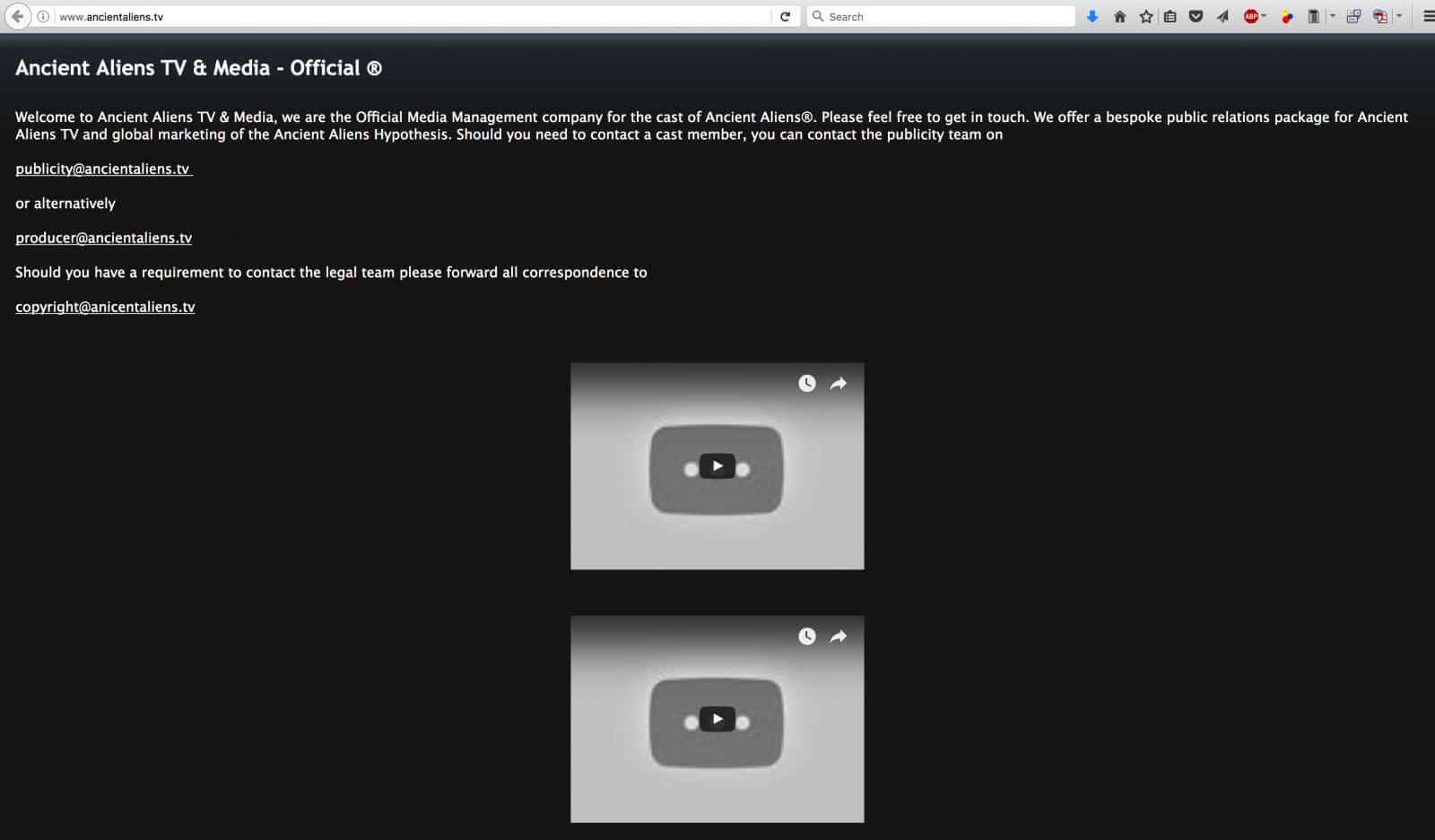Image resolution: width=1435 pixels, height=840 pixels.
Task: Expand the dropdown arrow beside the PDF extension icon
Action: click(1398, 16)
